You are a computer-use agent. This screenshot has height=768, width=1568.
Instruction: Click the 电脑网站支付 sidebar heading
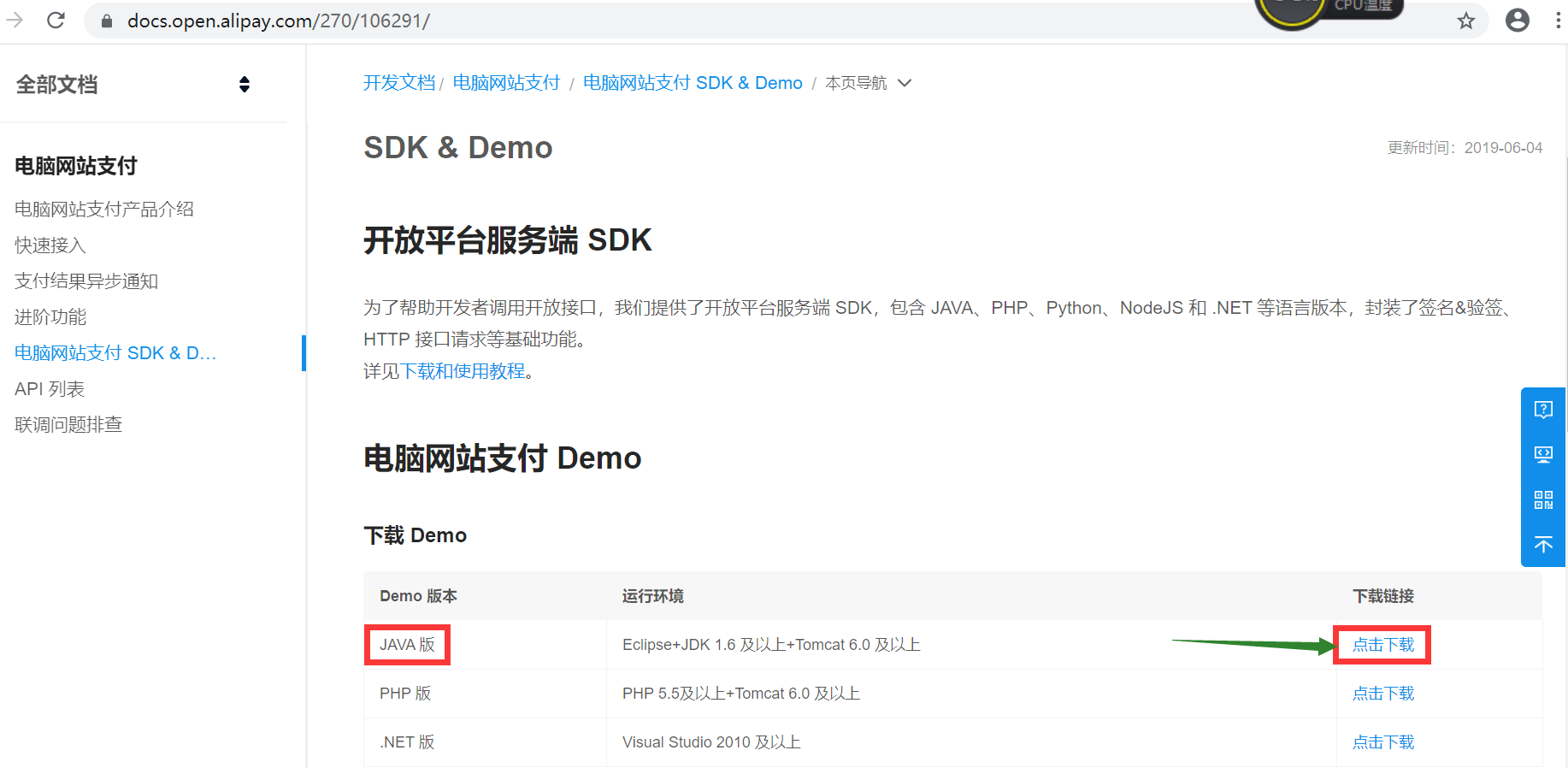pos(76,166)
